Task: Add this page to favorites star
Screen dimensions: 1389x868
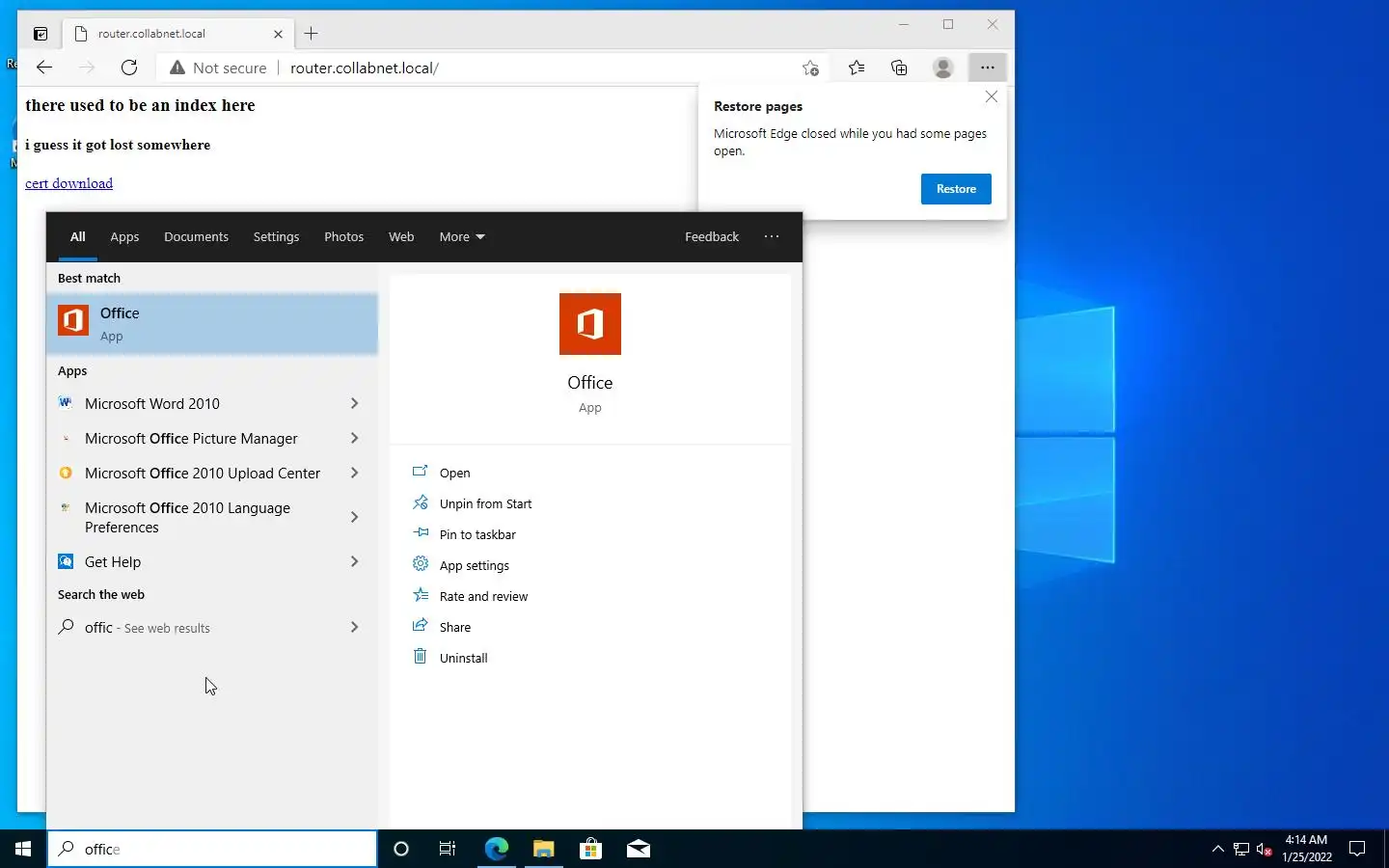Action: click(810, 68)
